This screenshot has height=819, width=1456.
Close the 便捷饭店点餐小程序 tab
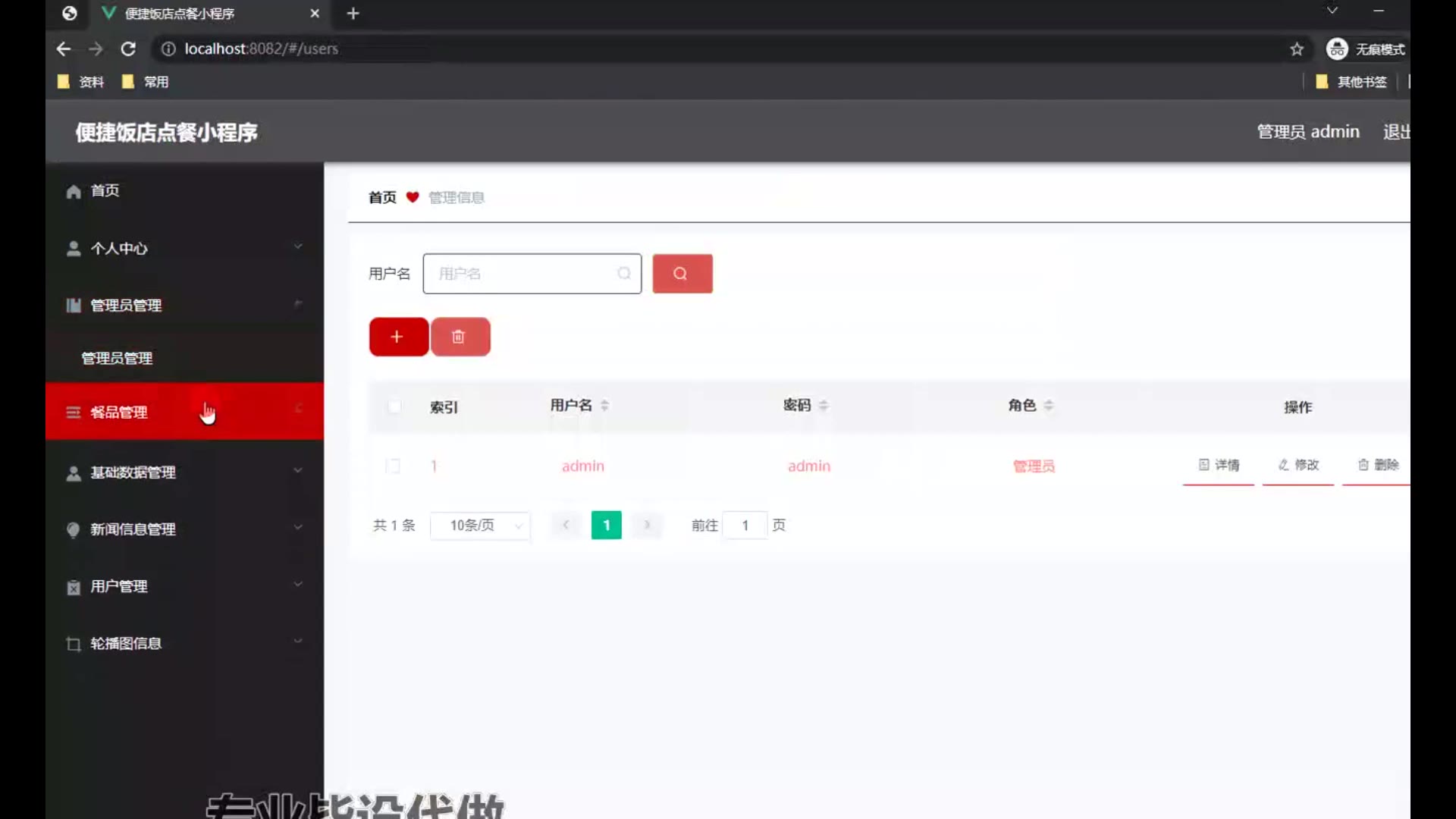[x=315, y=13]
